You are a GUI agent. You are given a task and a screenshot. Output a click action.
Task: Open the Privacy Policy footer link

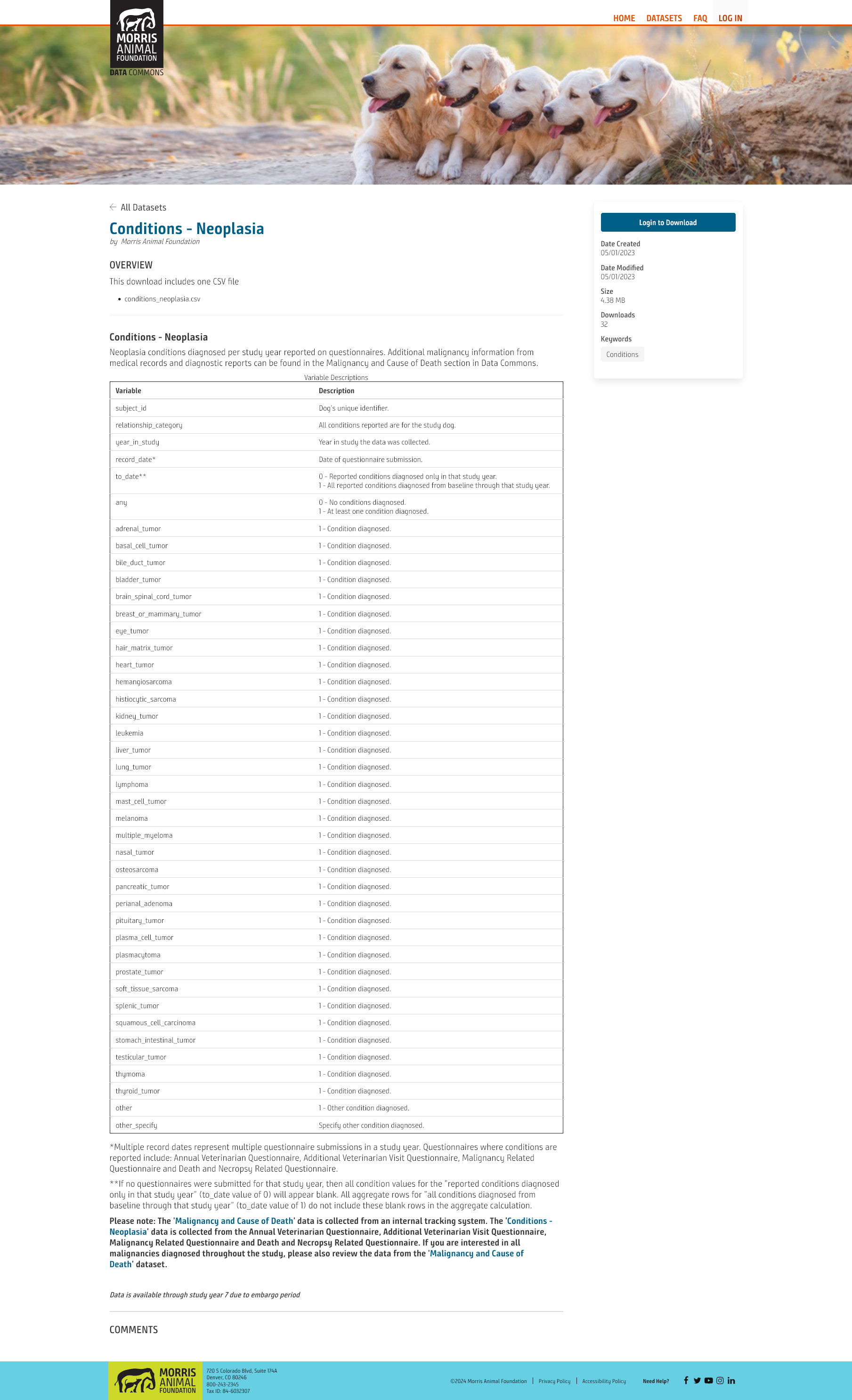pyautogui.click(x=554, y=1381)
